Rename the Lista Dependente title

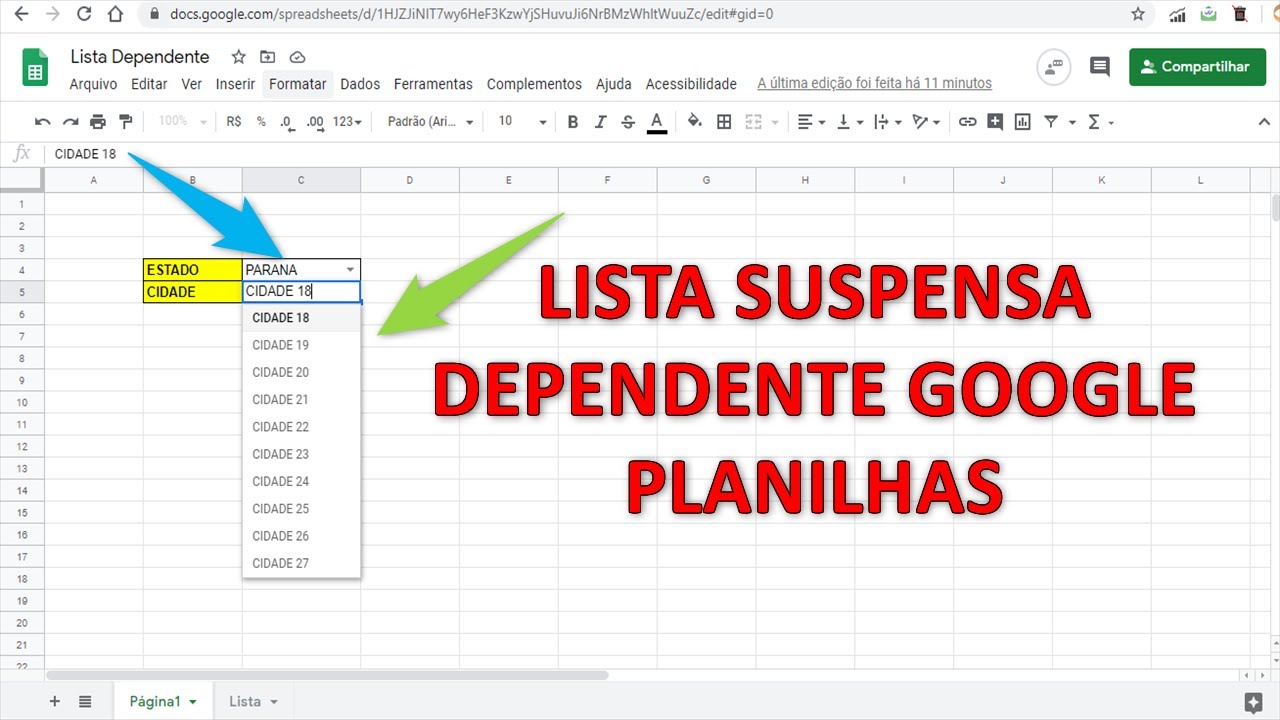[140, 57]
